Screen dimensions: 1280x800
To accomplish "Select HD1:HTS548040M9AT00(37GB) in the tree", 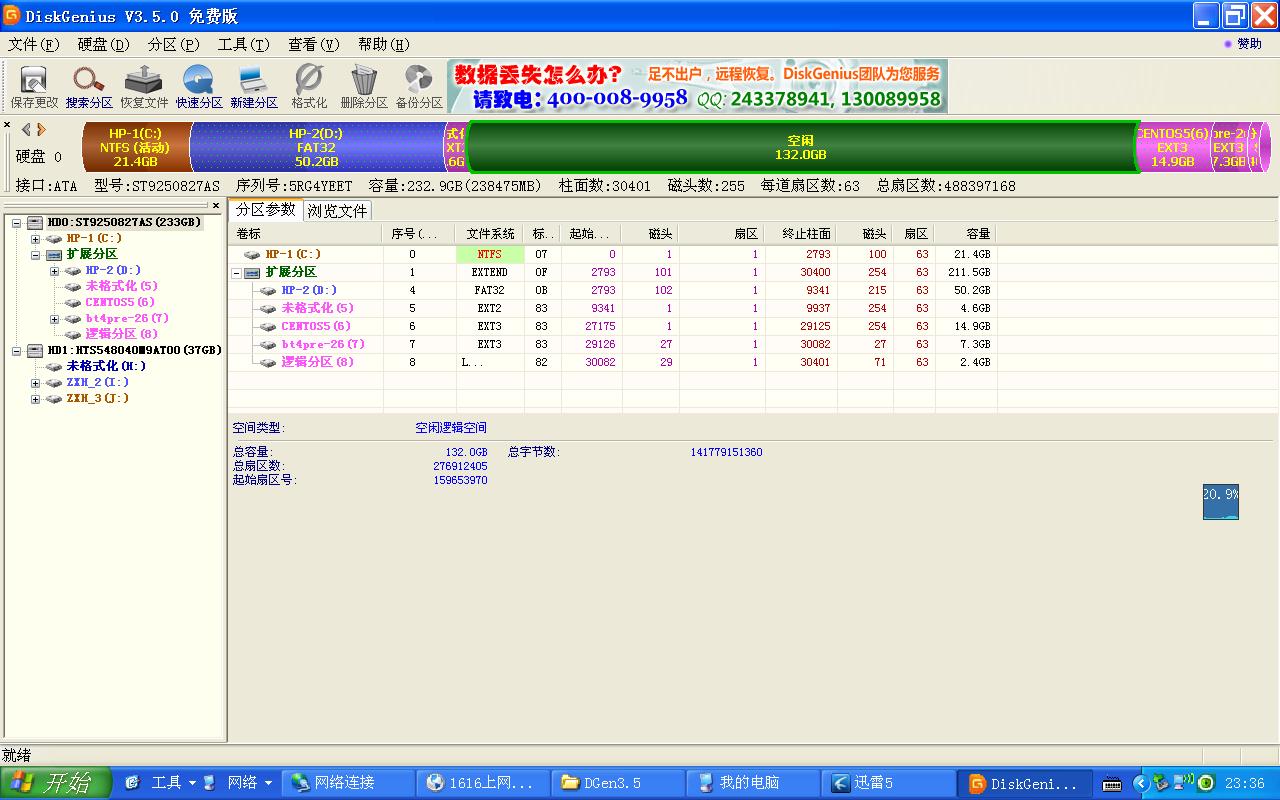I will tap(134, 350).
